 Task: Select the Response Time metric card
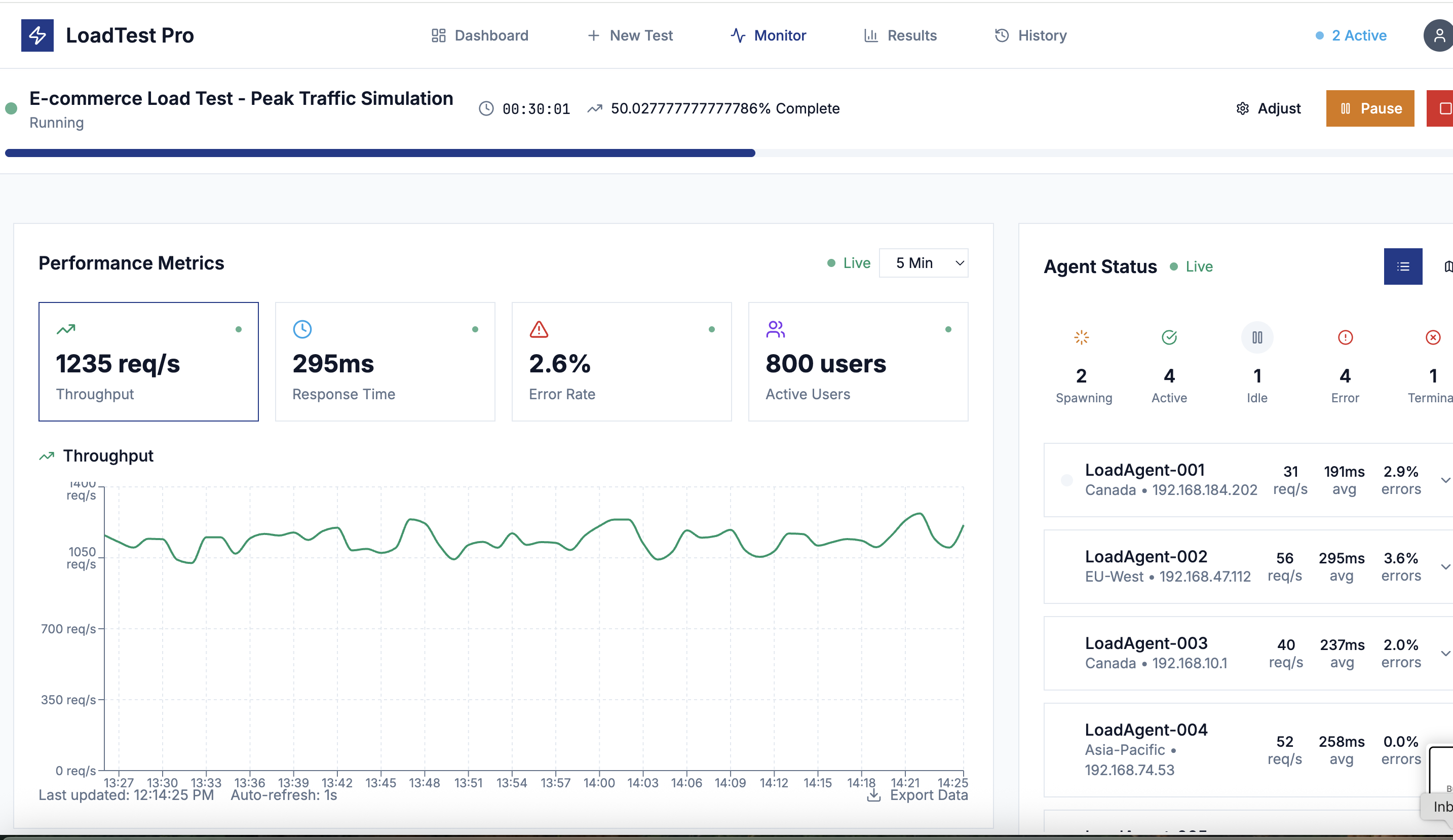(x=385, y=361)
